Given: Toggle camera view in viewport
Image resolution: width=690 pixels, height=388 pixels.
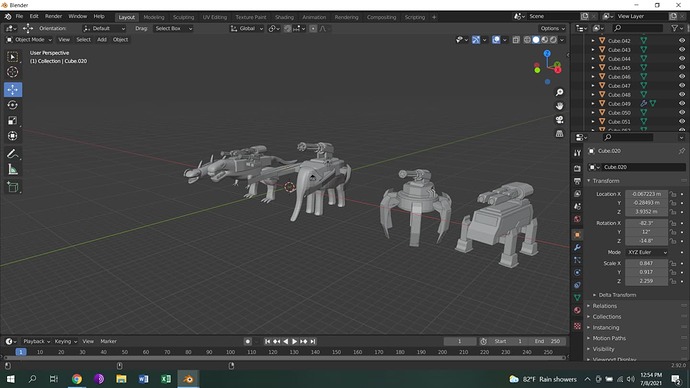Looking at the screenshot, I should (559, 120).
